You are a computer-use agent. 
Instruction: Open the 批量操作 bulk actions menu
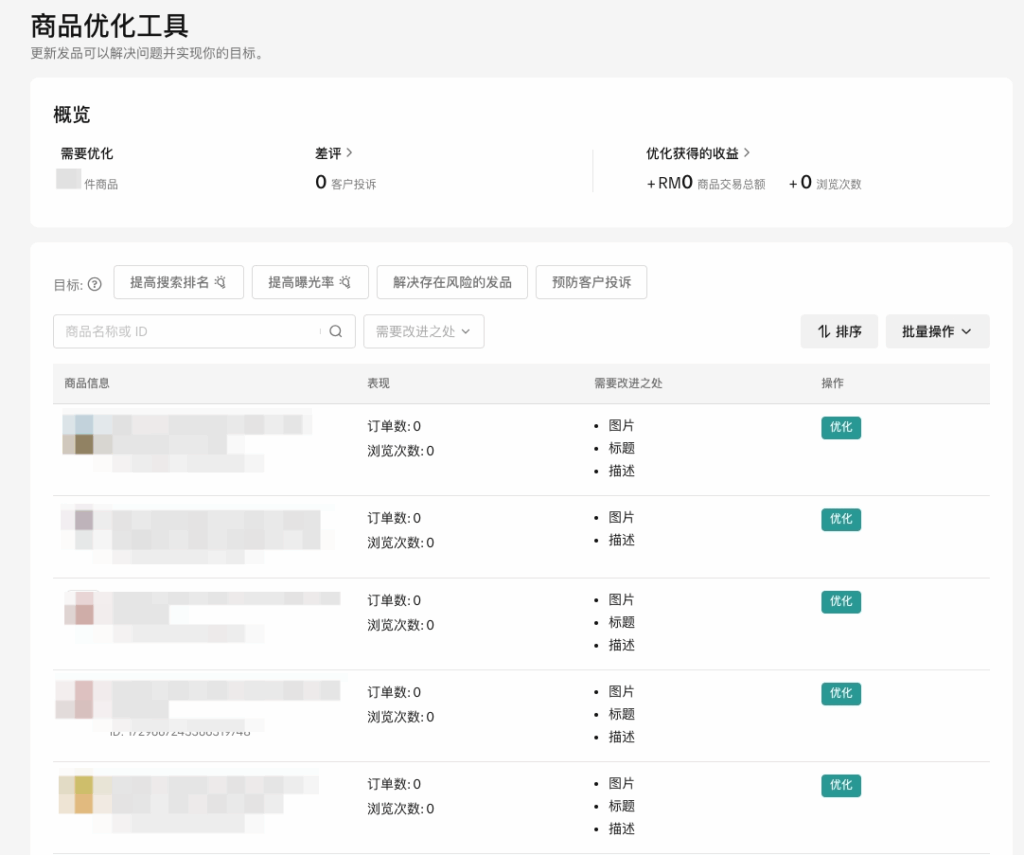937,331
